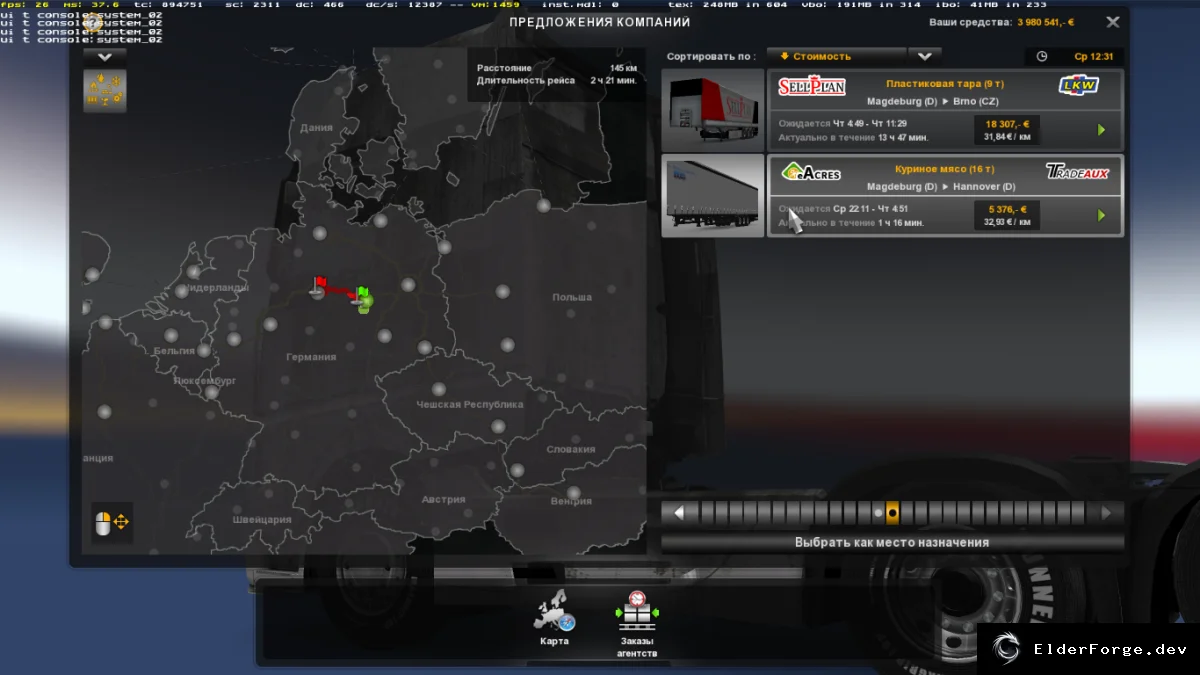View blue curtain trailer thumbnail
Image resolution: width=1200 pixels, height=675 pixels.
tap(713, 196)
